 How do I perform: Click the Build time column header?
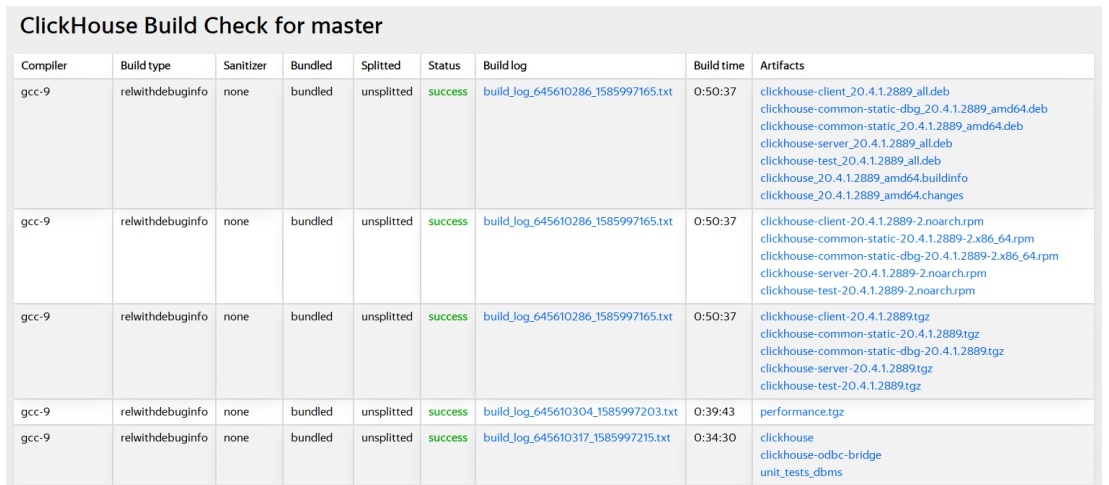coord(719,66)
